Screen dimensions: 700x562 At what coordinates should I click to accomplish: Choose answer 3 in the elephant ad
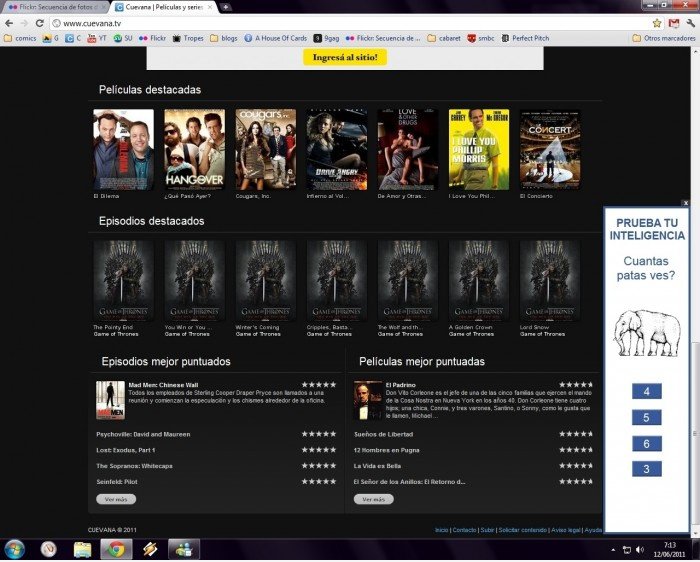(646, 469)
